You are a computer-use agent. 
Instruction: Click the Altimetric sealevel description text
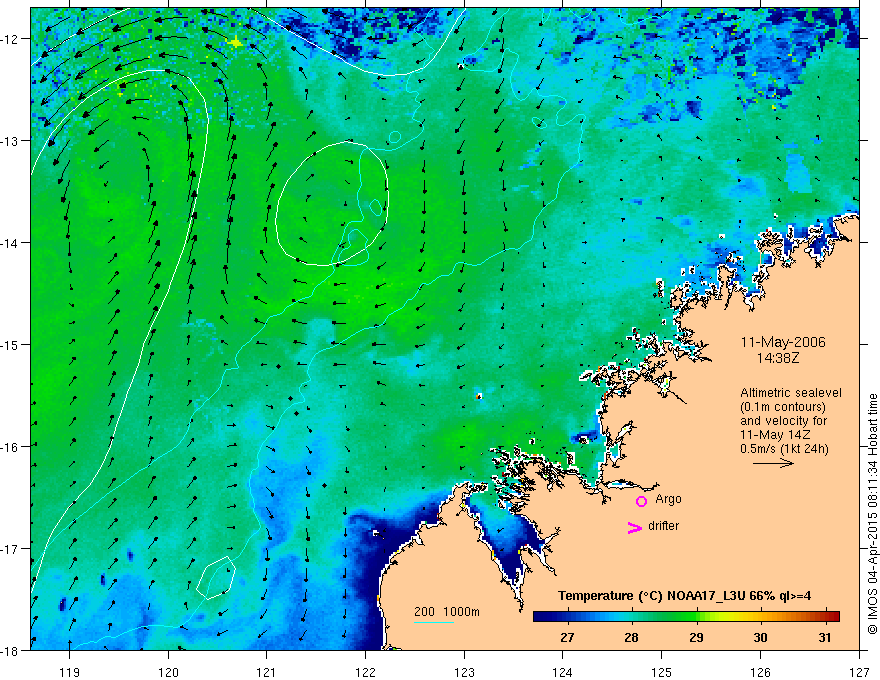(x=791, y=421)
